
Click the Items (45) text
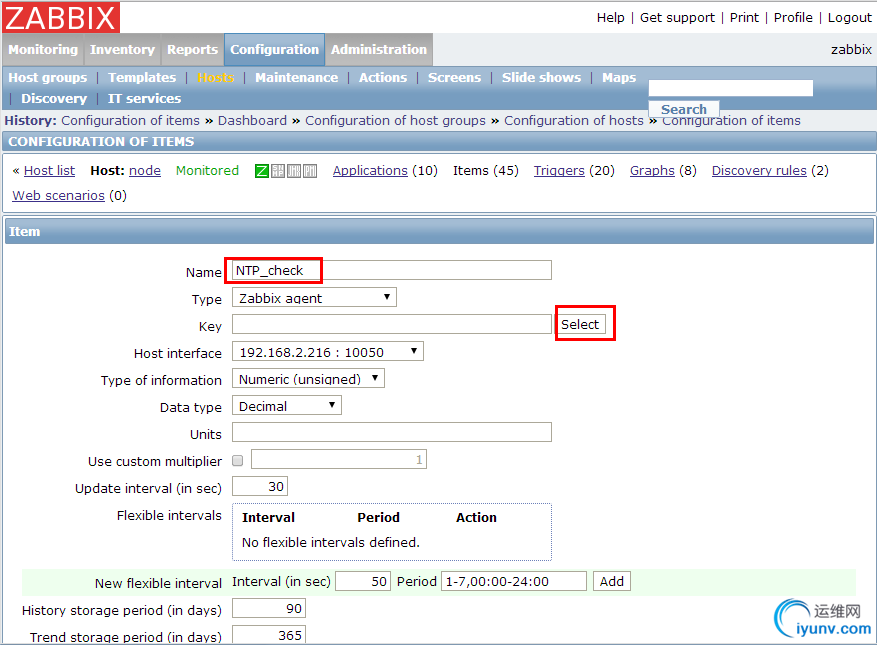[x=485, y=171]
